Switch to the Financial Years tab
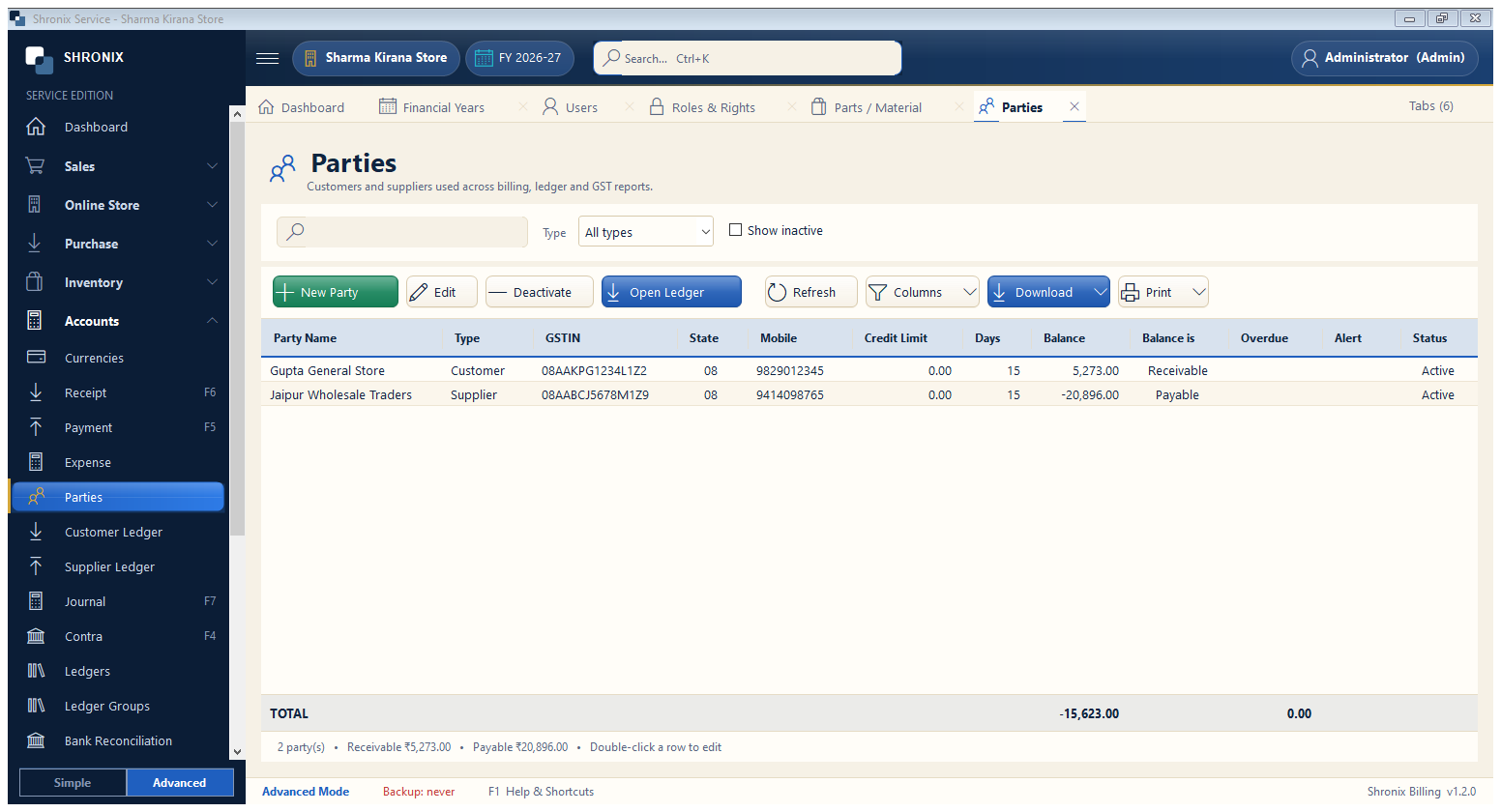Viewport: 1501px width, 812px height. click(442, 107)
